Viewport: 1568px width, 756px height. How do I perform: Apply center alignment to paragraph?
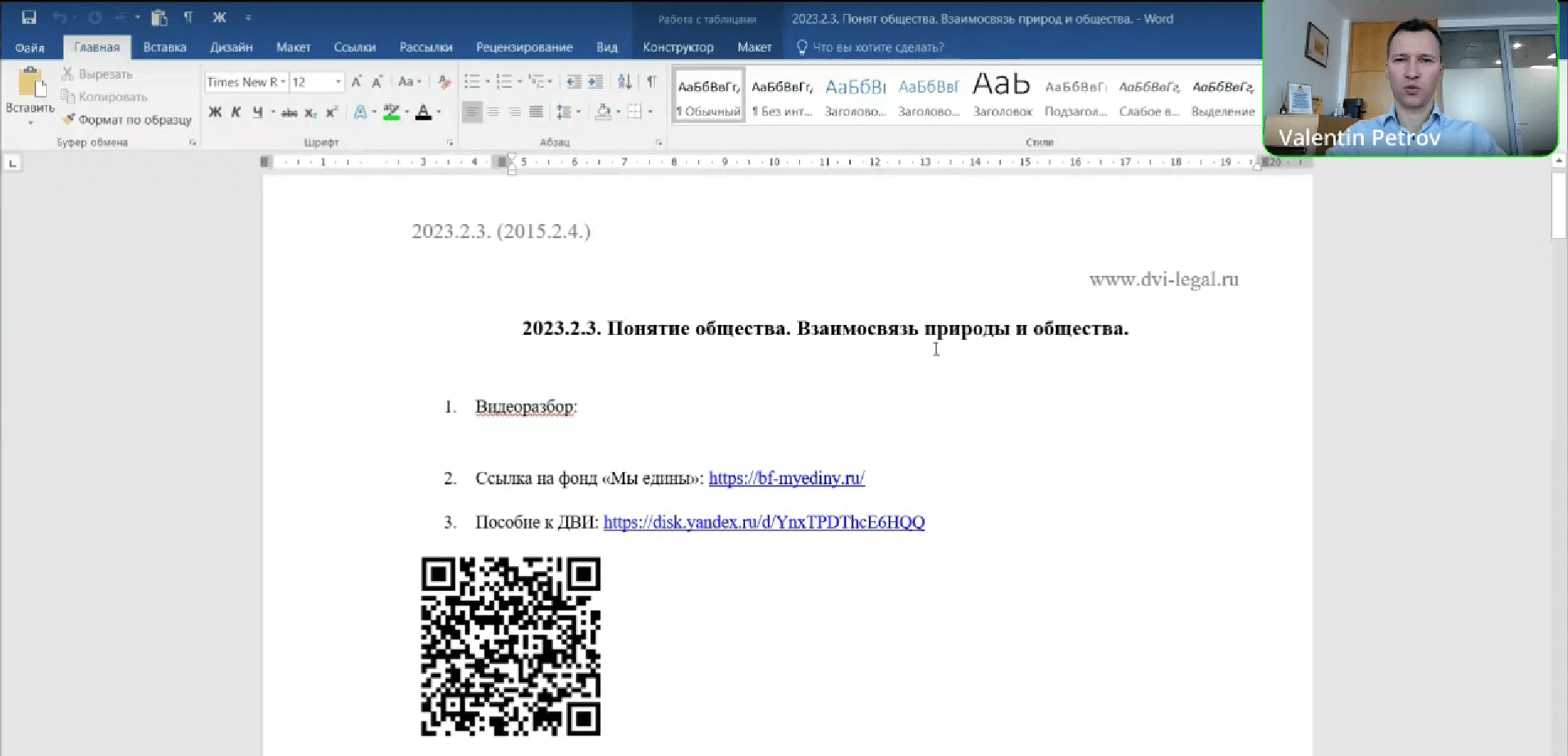(494, 112)
